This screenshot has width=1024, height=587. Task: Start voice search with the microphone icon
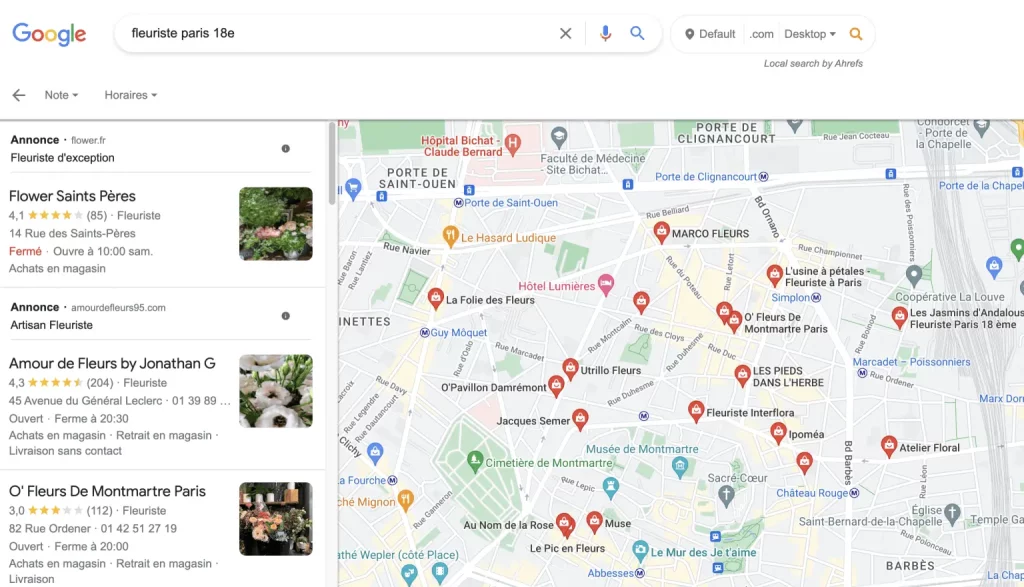605,33
